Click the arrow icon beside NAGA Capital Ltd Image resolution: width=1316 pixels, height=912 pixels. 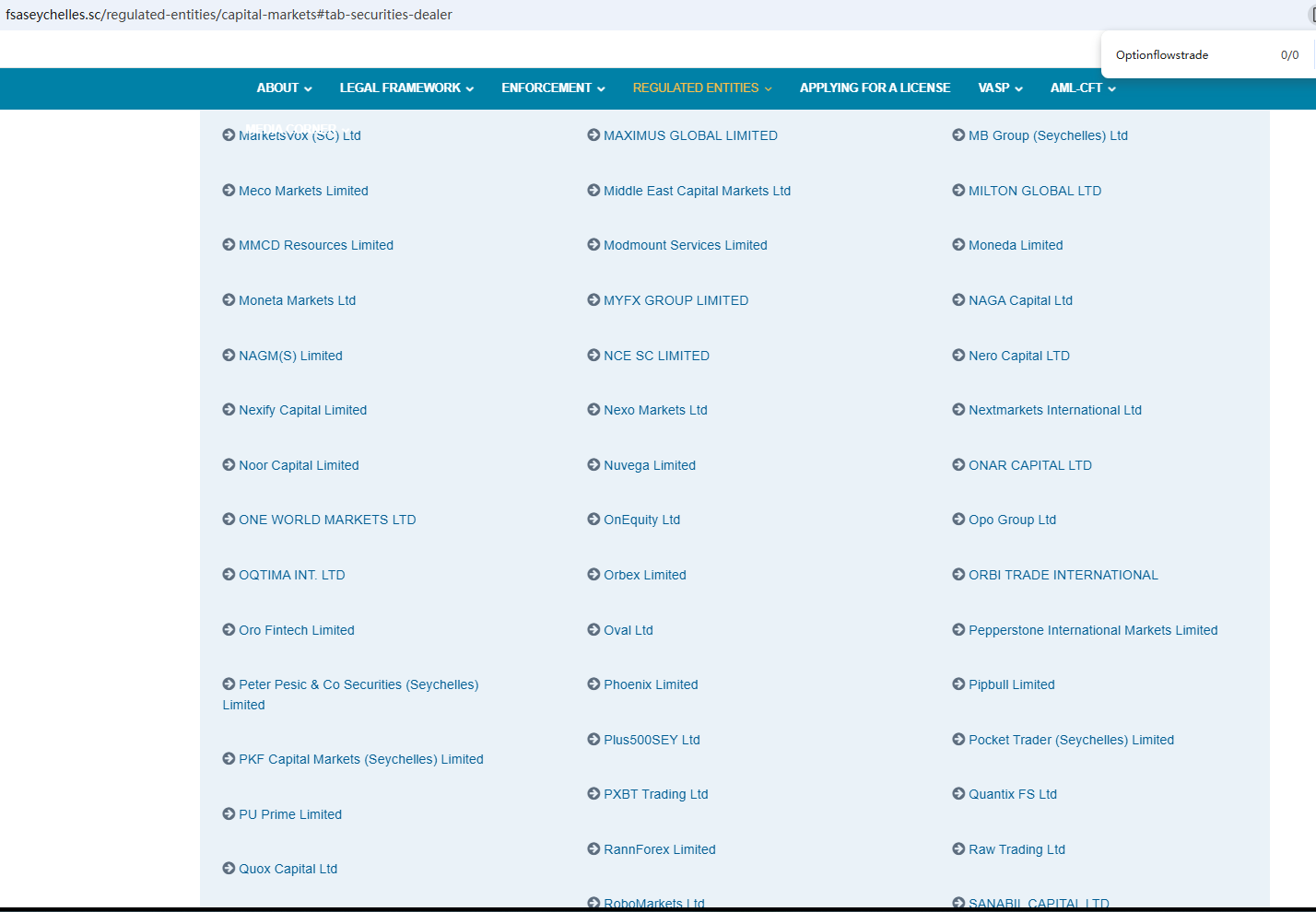958,299
